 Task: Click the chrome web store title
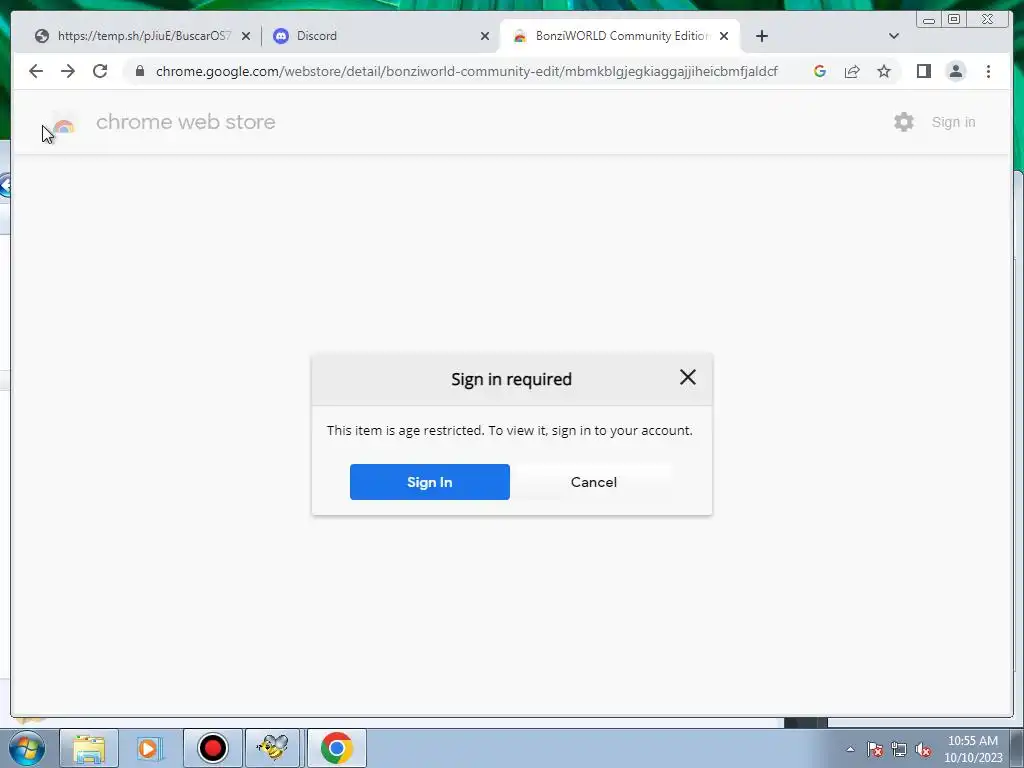(185, 122)
